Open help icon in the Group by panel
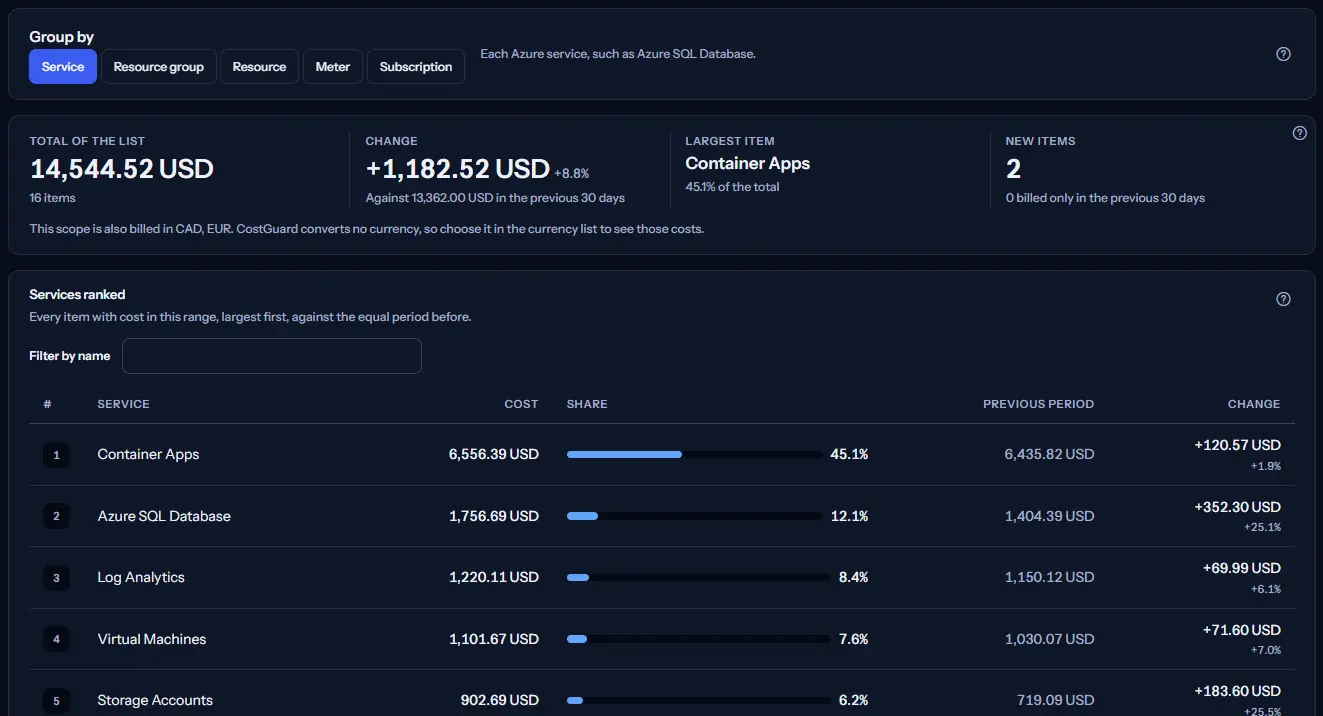The width and height of the screenshot is (1323, 716). (1284, 54)
